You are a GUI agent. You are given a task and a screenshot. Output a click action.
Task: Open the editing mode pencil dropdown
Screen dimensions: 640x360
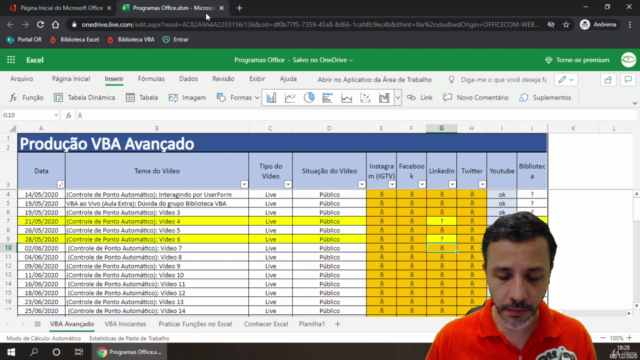[566, 80]
